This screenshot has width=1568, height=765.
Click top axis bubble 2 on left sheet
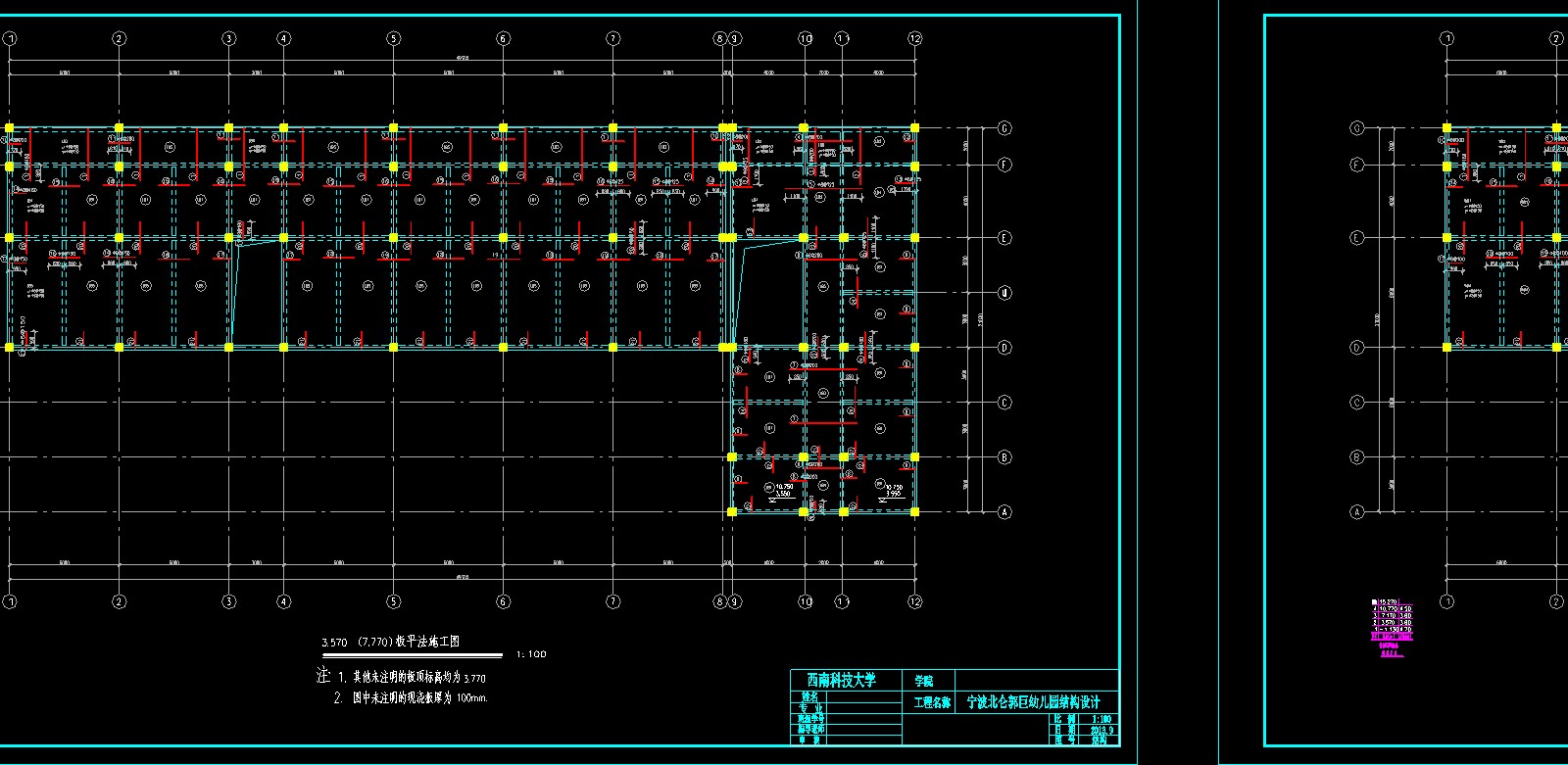pos(120,39)
